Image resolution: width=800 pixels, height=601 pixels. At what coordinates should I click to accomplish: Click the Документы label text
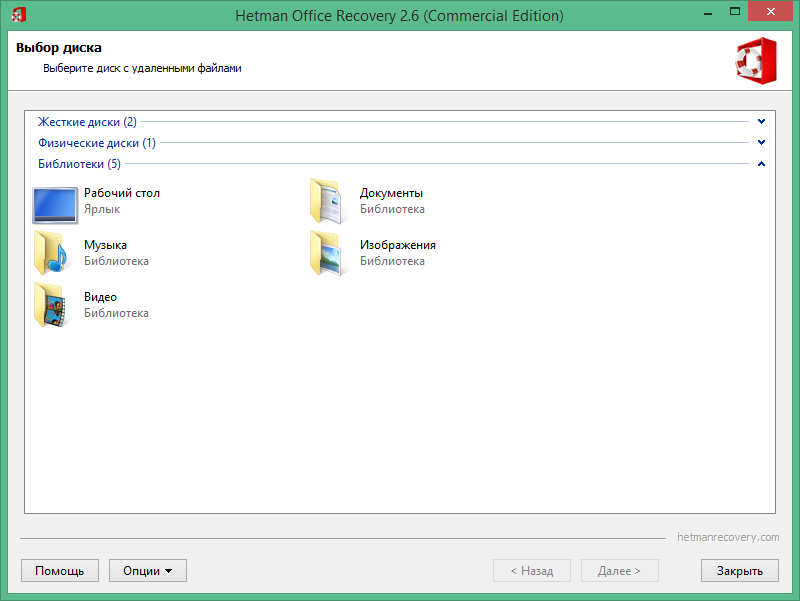click(391, 193)
